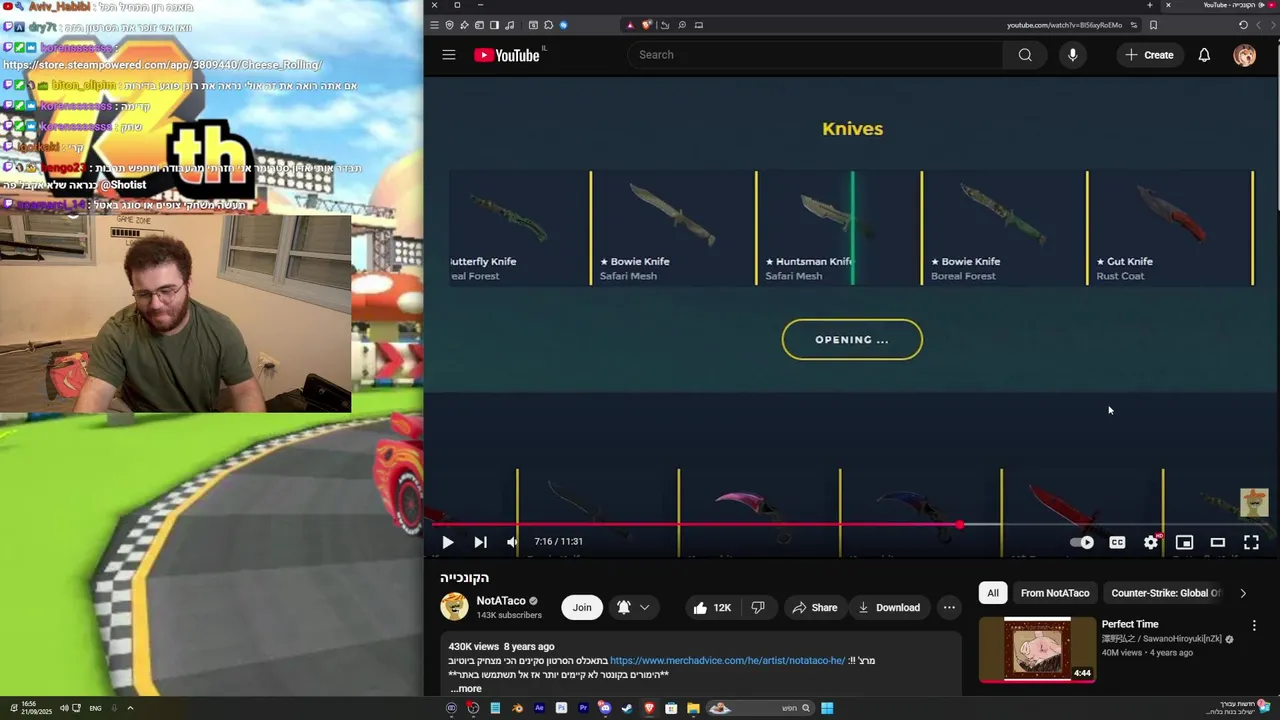Click the Create button

[1149, 55]
